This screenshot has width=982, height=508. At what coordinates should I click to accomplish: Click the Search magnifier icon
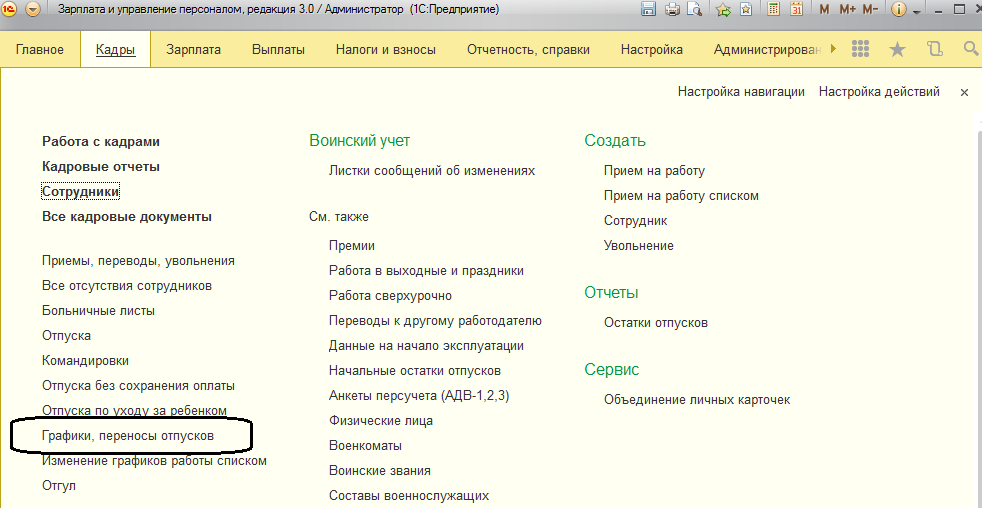969,49
